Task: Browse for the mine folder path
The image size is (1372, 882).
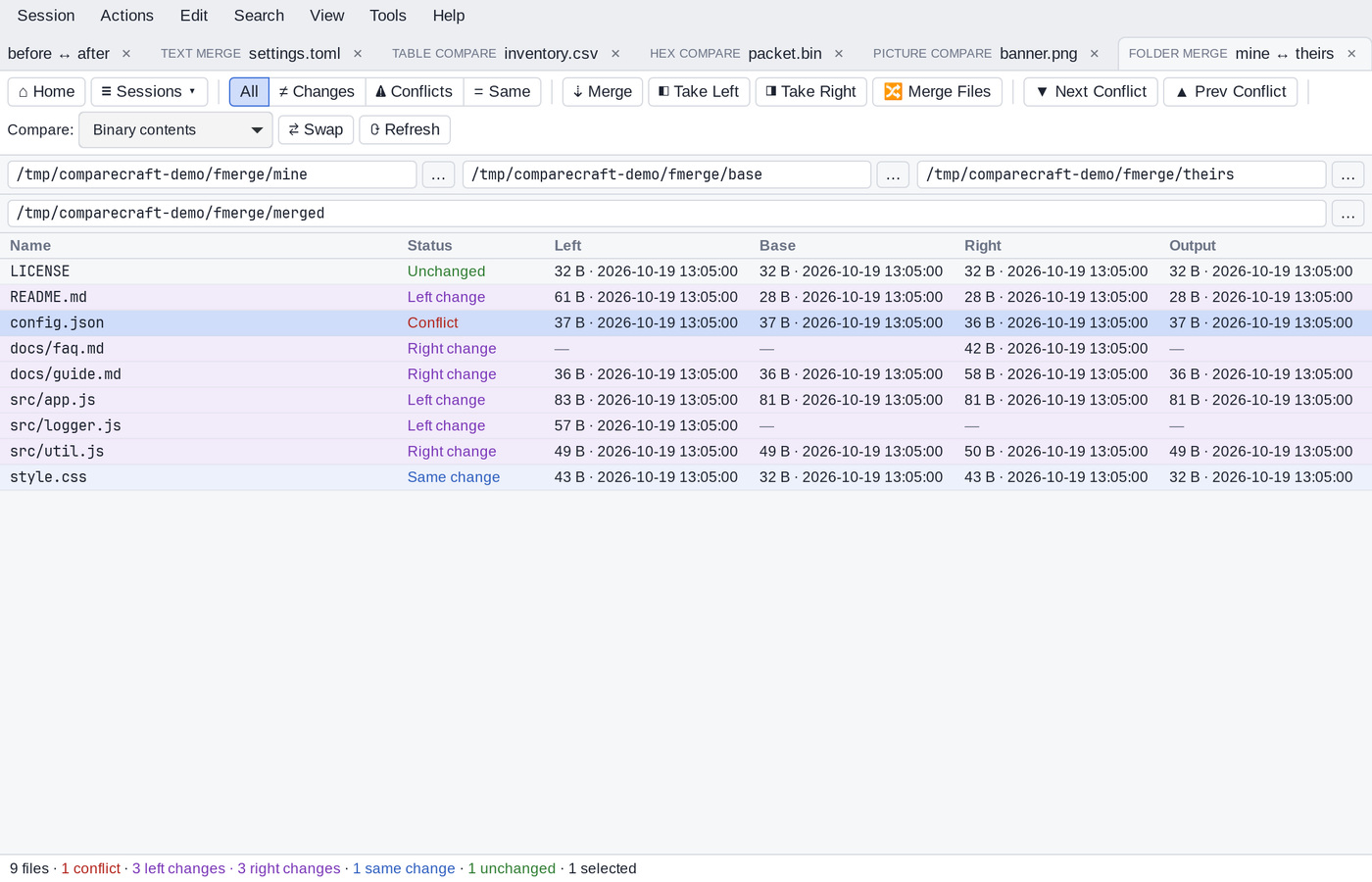Action: pyautogui.click(x=438, y=174)
